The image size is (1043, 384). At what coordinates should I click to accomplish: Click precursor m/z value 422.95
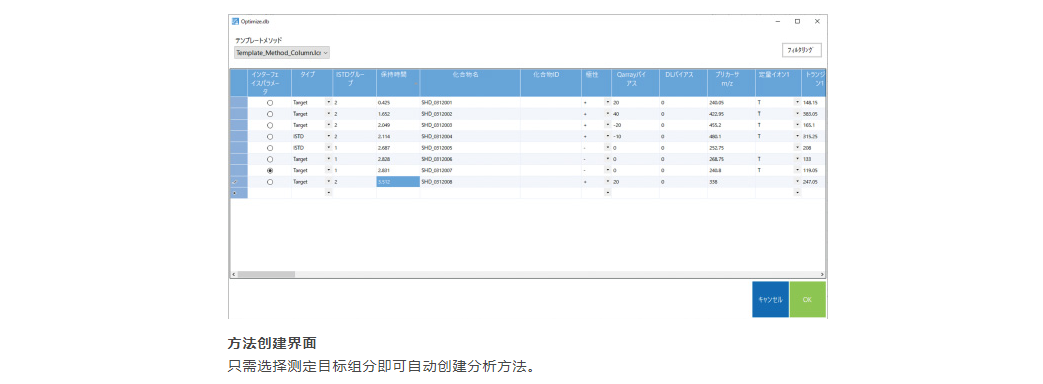click(x=717, y=114)
